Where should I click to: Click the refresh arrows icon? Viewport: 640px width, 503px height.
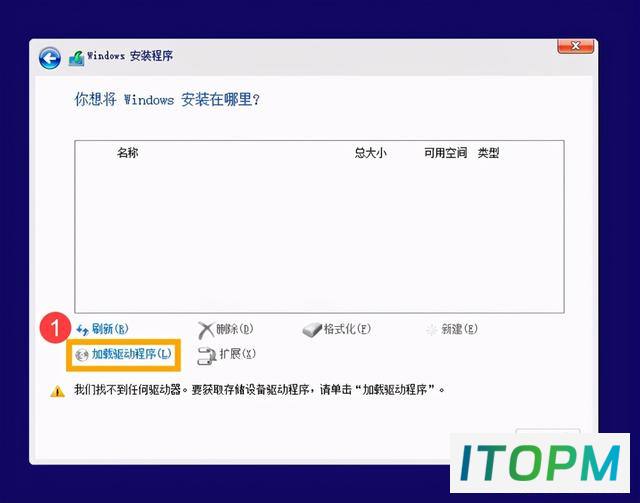pos(82,330)
